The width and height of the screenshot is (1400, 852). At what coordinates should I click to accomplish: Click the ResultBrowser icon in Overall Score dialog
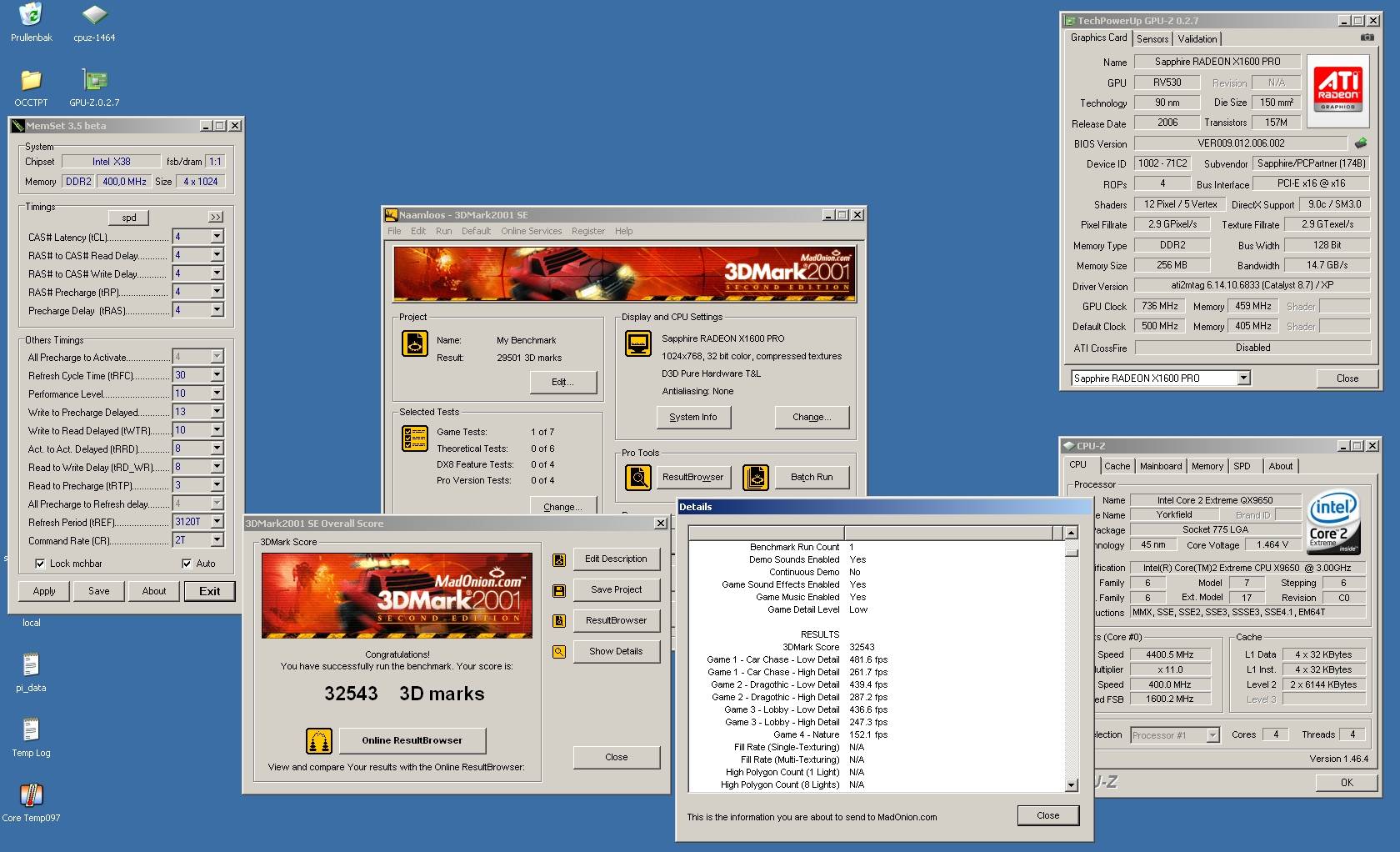pyautogui.click(x=559, y=621)
